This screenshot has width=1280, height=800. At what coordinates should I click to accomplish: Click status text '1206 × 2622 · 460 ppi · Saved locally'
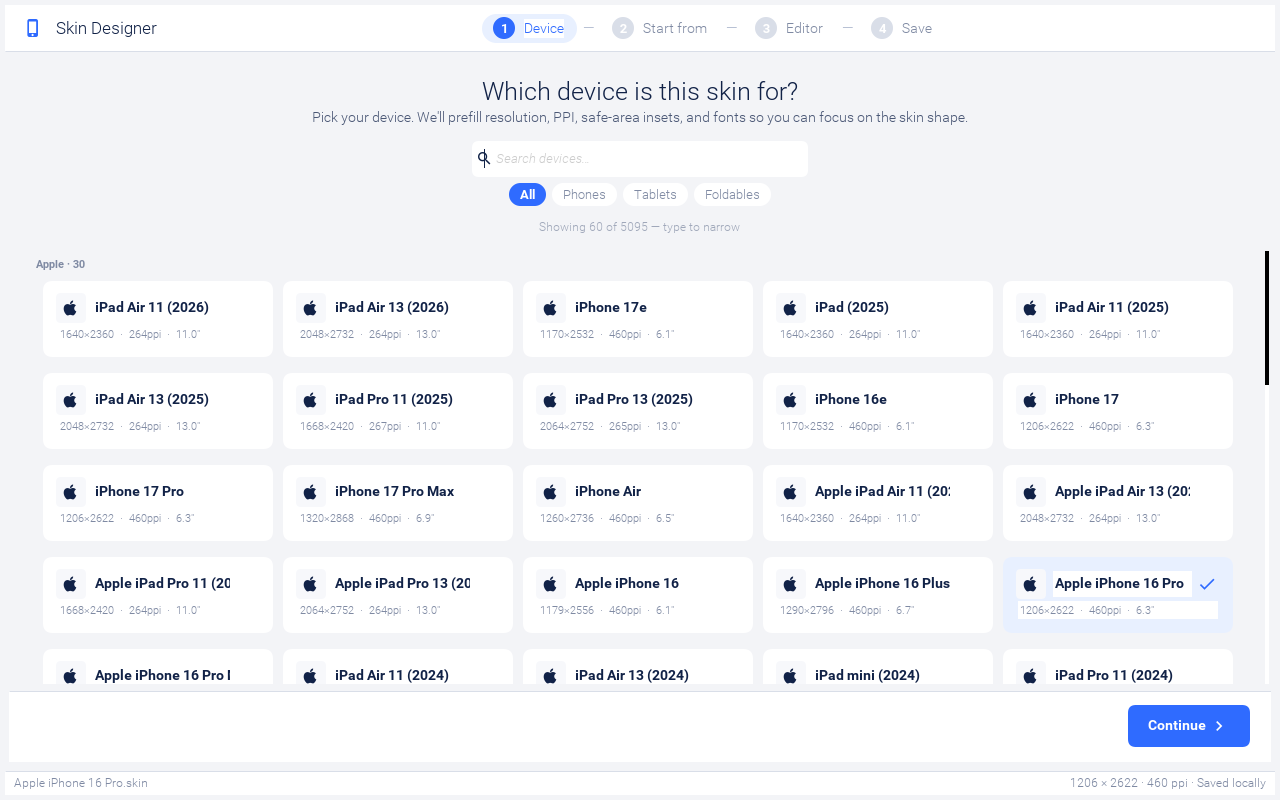(1168, 783)
